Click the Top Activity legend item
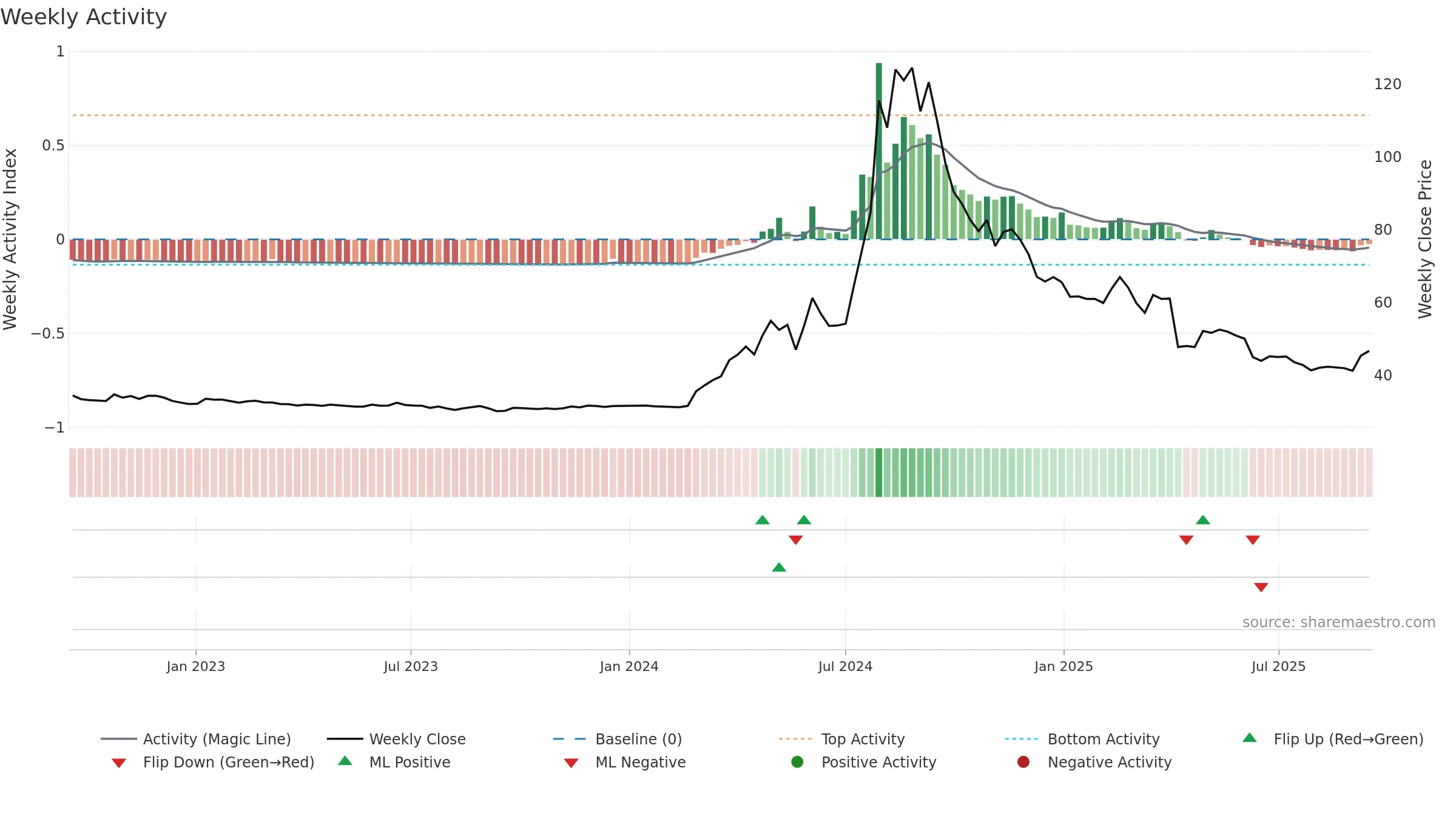The width and height of the screenshot is (1456, 819). click(x=841, y=739)
